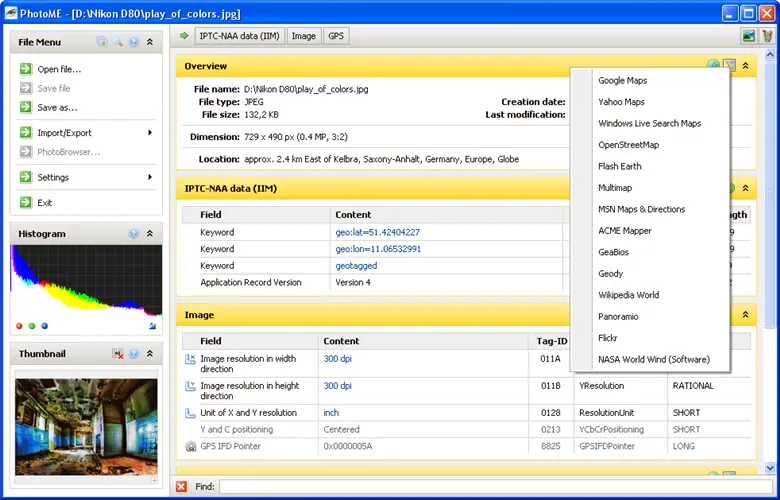This screenshot has height=500, width=780.
Task: Click the magnifier icon in File Menu header
Action: pyautogui.click(x=118, y=42)
